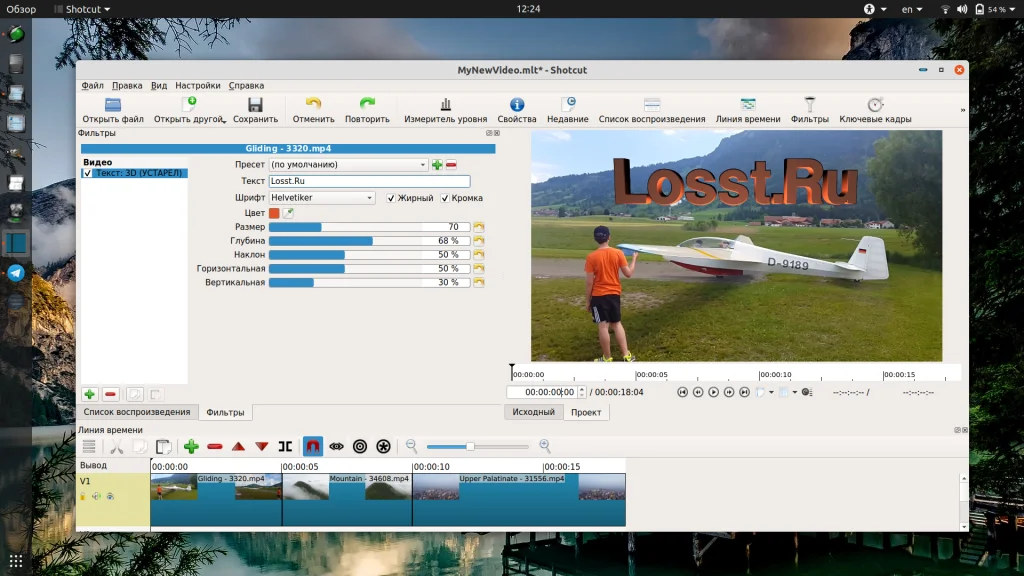Select the Mountain - 34608.mp4 clip
This screenshot has width=1024, height=576.
coord(347,499)
